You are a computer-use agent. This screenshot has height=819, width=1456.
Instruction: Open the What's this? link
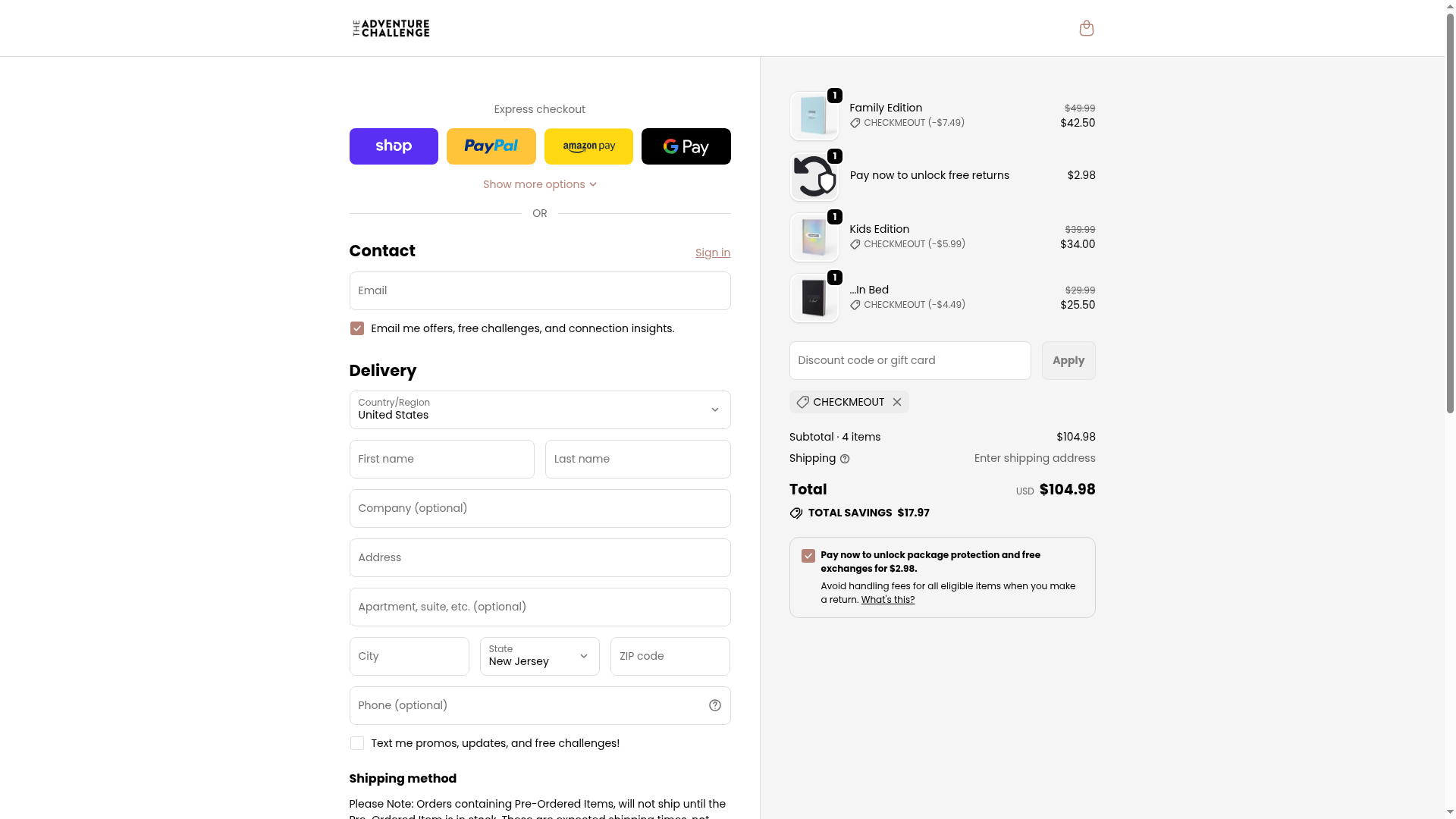pyautogui.click(x=887, y=600)
